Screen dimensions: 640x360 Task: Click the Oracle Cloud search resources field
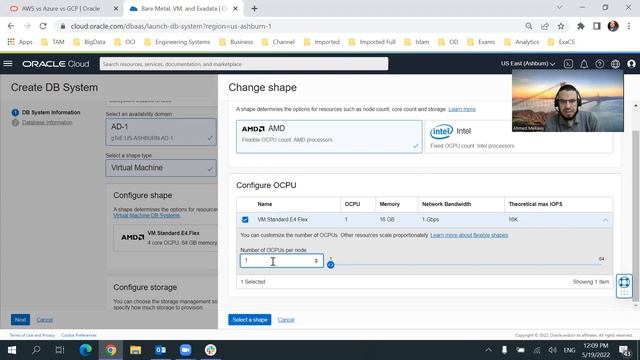click(244, 64)
